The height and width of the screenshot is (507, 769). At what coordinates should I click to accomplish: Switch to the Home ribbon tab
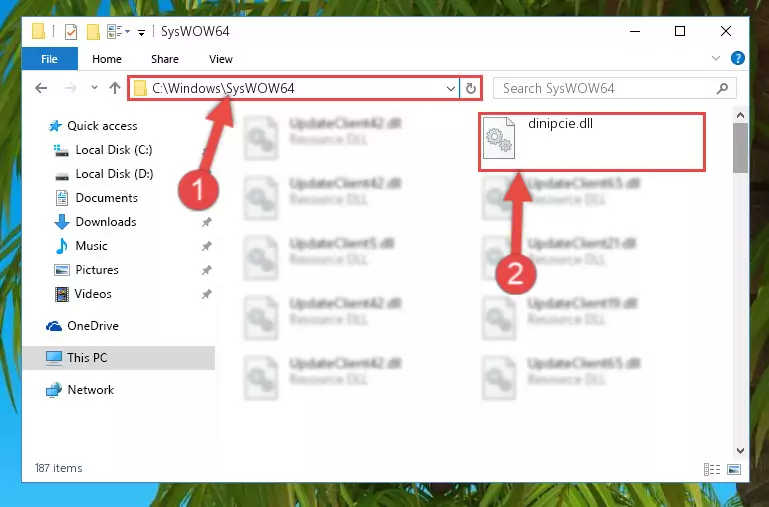[x=107, y=59]
